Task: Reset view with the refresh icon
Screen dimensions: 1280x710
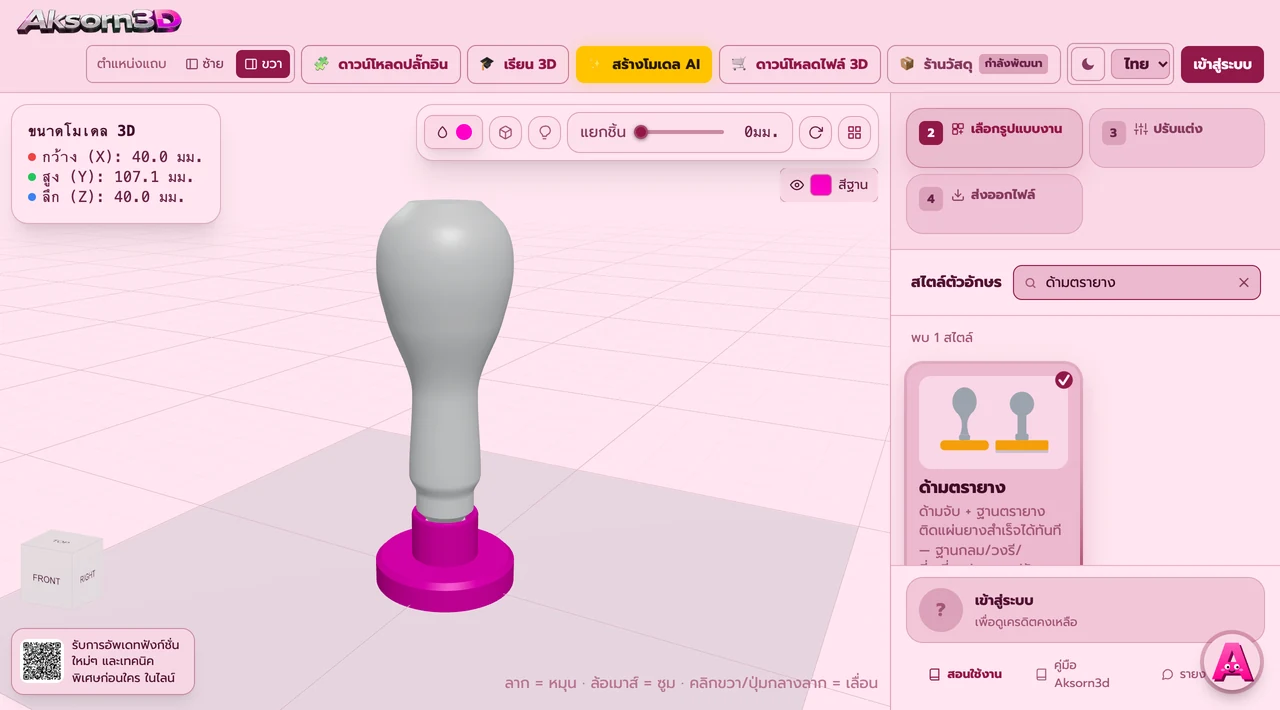Action: [816, 132]
